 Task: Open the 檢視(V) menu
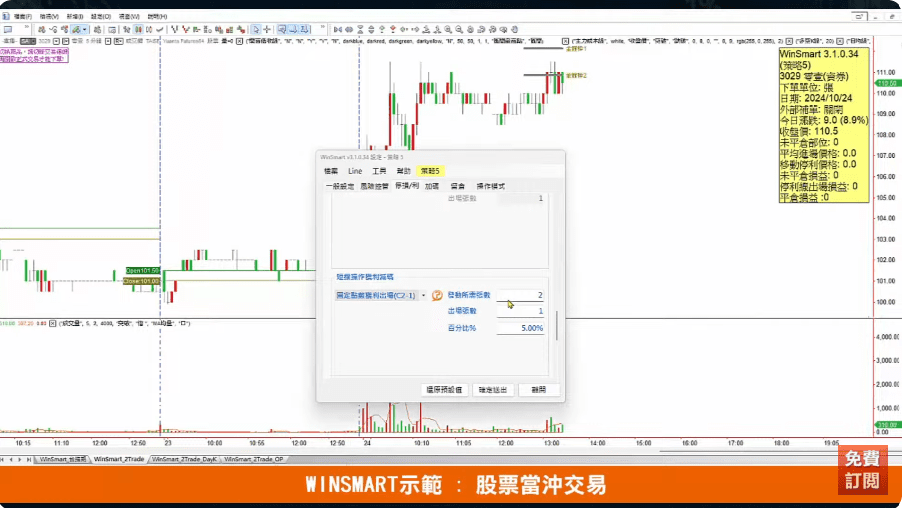[49, 17]
